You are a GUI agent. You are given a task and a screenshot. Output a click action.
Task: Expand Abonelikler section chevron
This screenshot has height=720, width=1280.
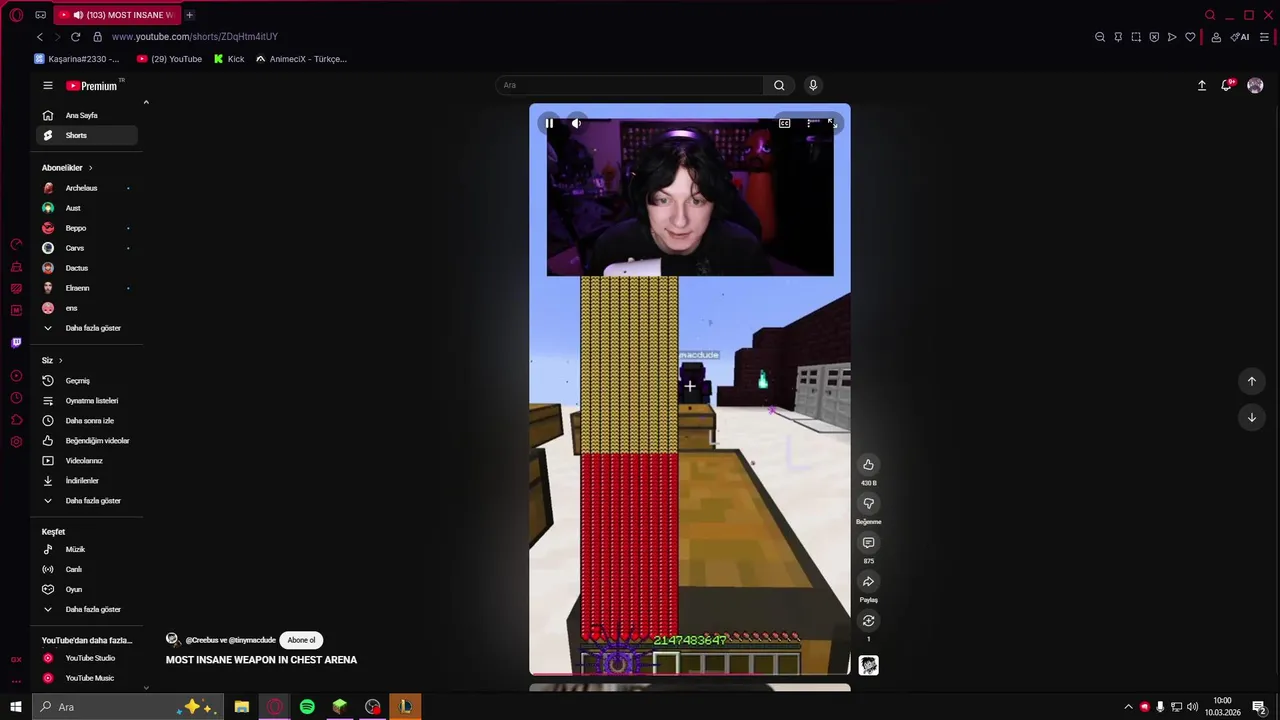(x=90, y=168)
